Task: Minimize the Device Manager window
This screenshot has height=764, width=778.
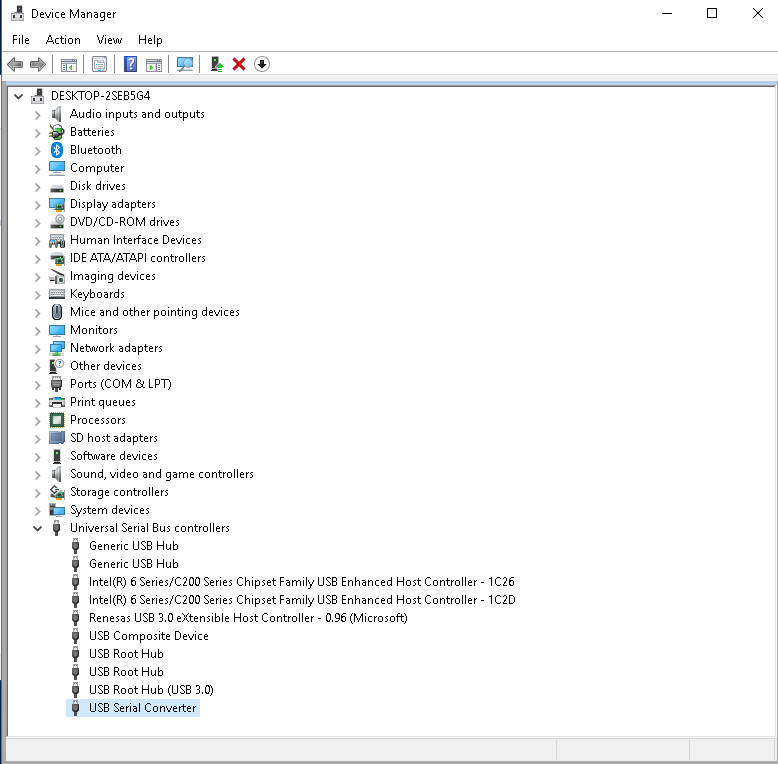Action: tap(667, 13)
